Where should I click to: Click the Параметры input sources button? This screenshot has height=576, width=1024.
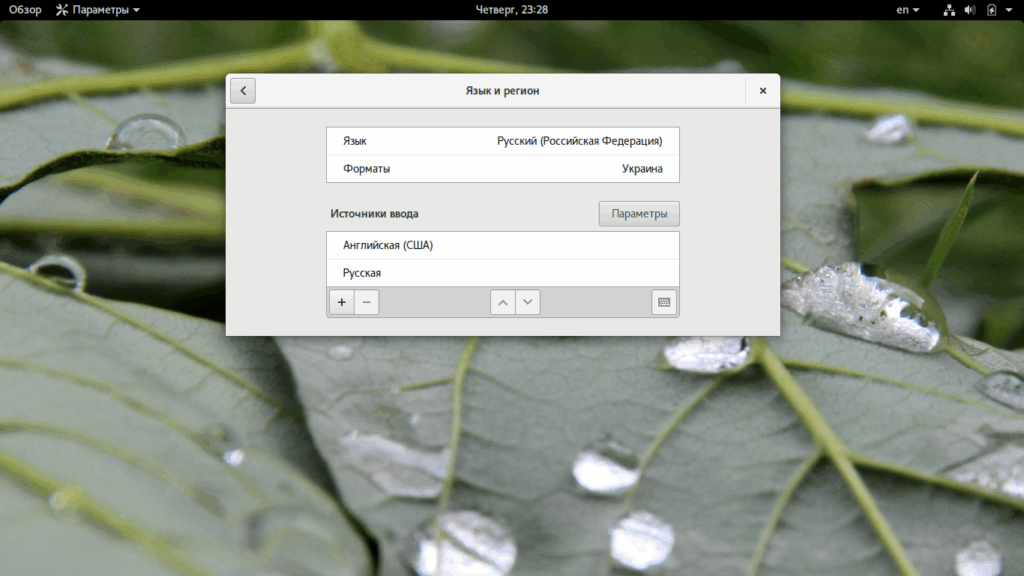coord(639,214)
